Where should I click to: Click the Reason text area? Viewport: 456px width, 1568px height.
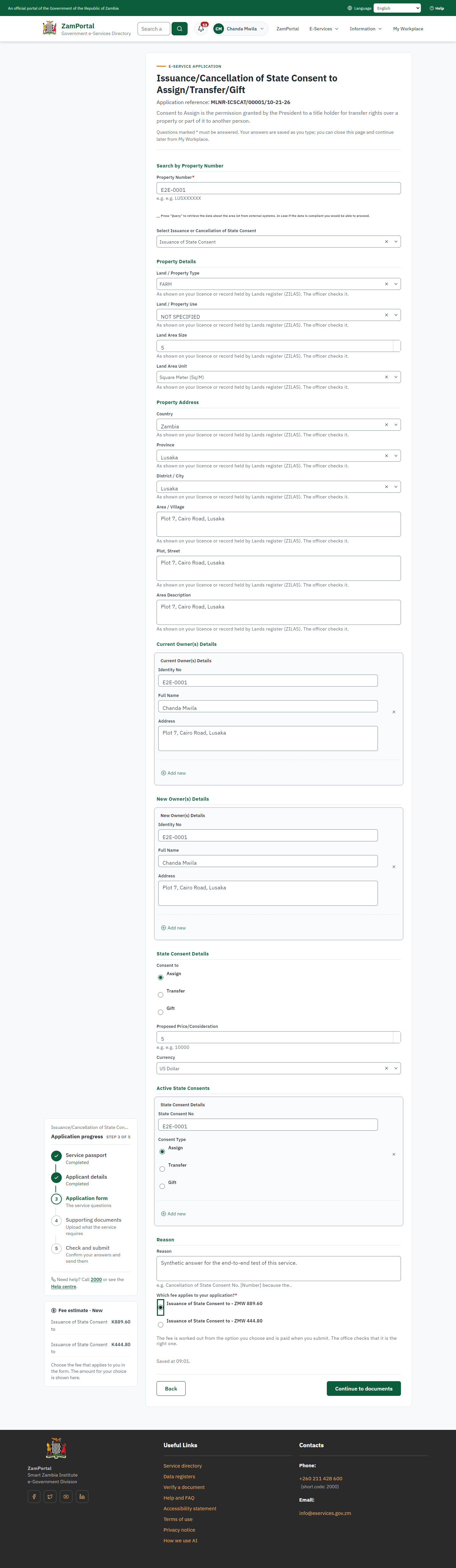[x=279, y=1268]
